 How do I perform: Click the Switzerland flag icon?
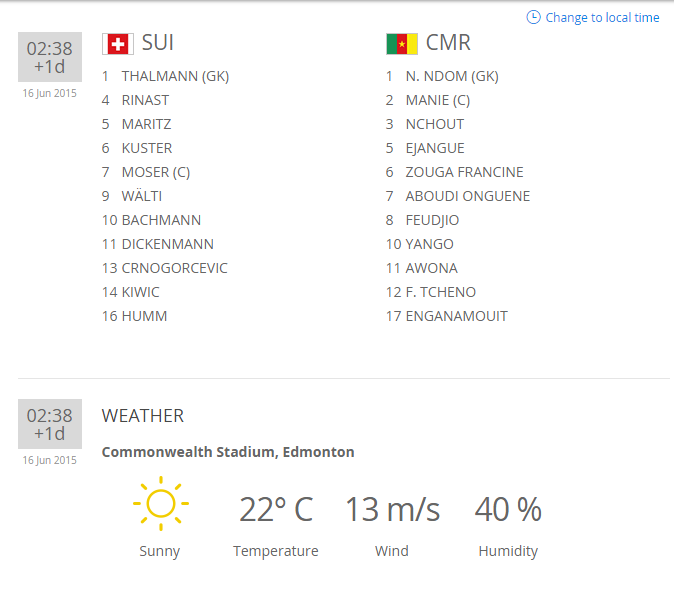coord(117,44)
